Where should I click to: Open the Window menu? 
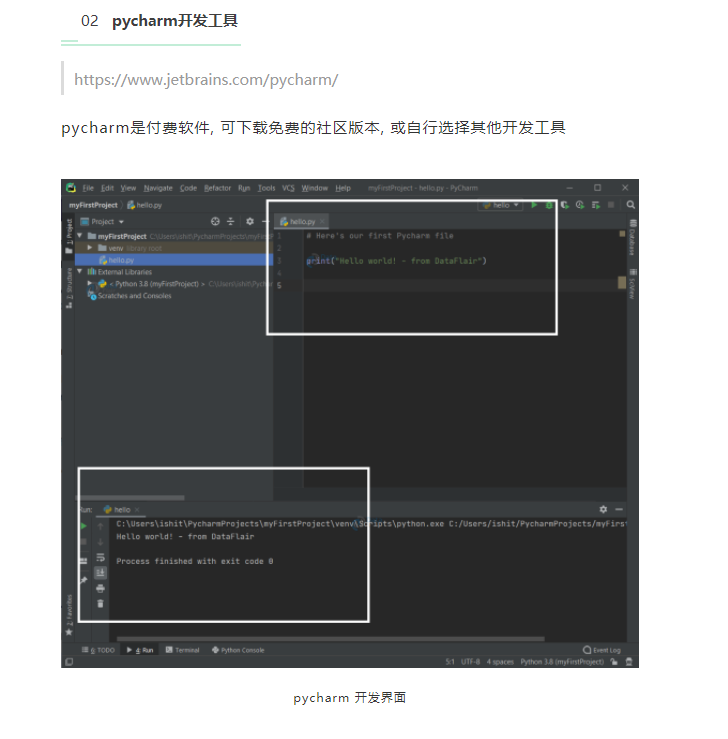(x=315, y=188)
